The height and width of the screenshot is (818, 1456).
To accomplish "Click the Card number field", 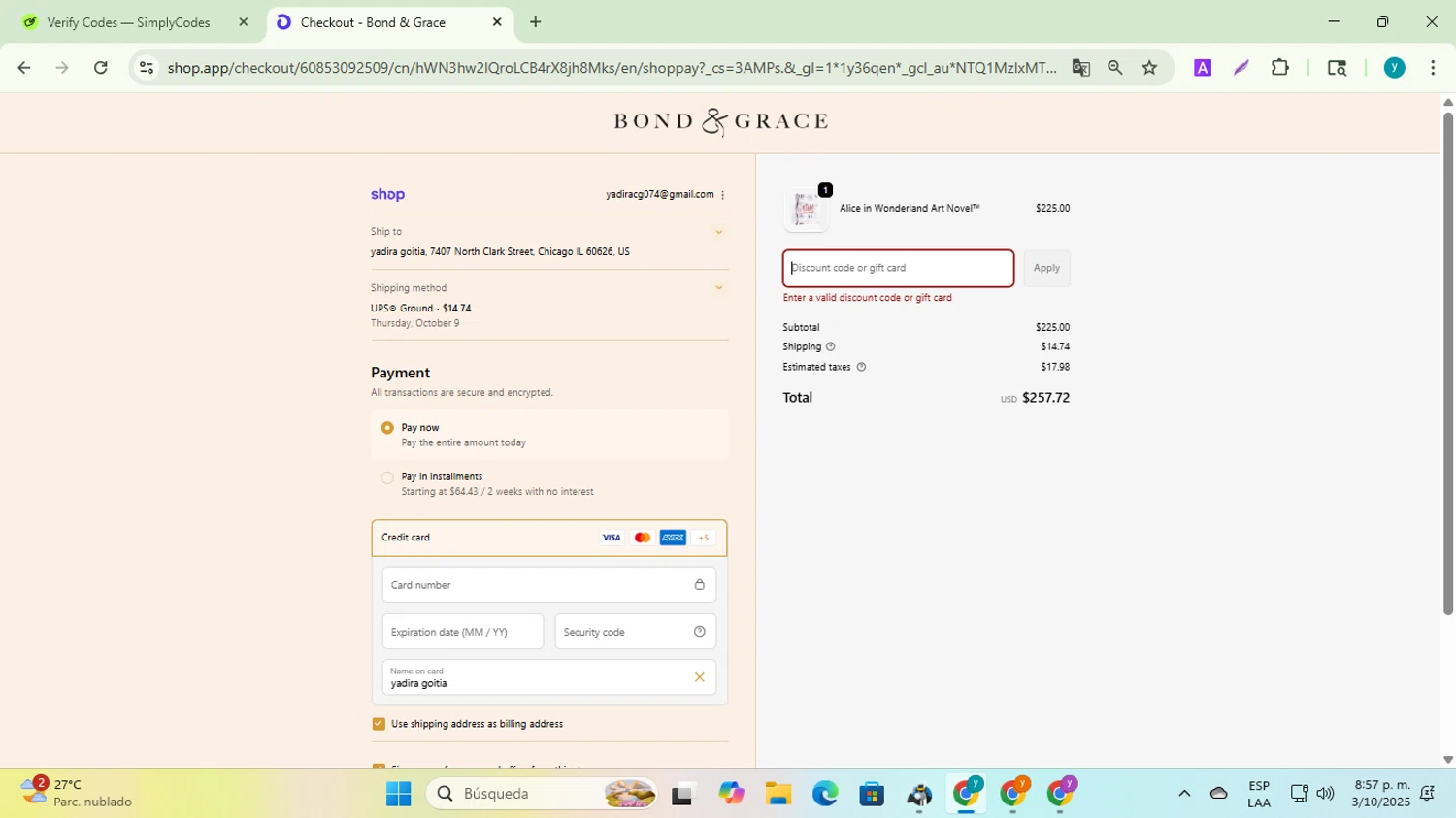I will pyautogui.click(x=549, y=585).
